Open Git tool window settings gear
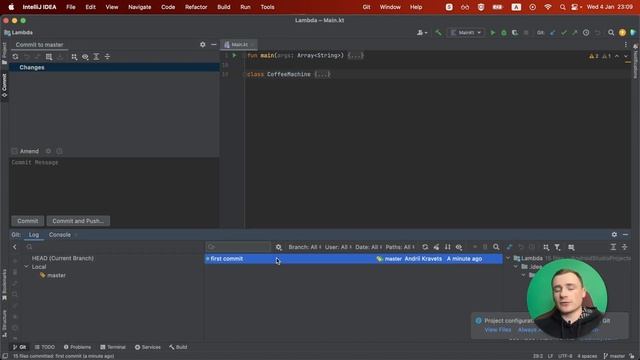Screen dimensions: 640x360 614,235
